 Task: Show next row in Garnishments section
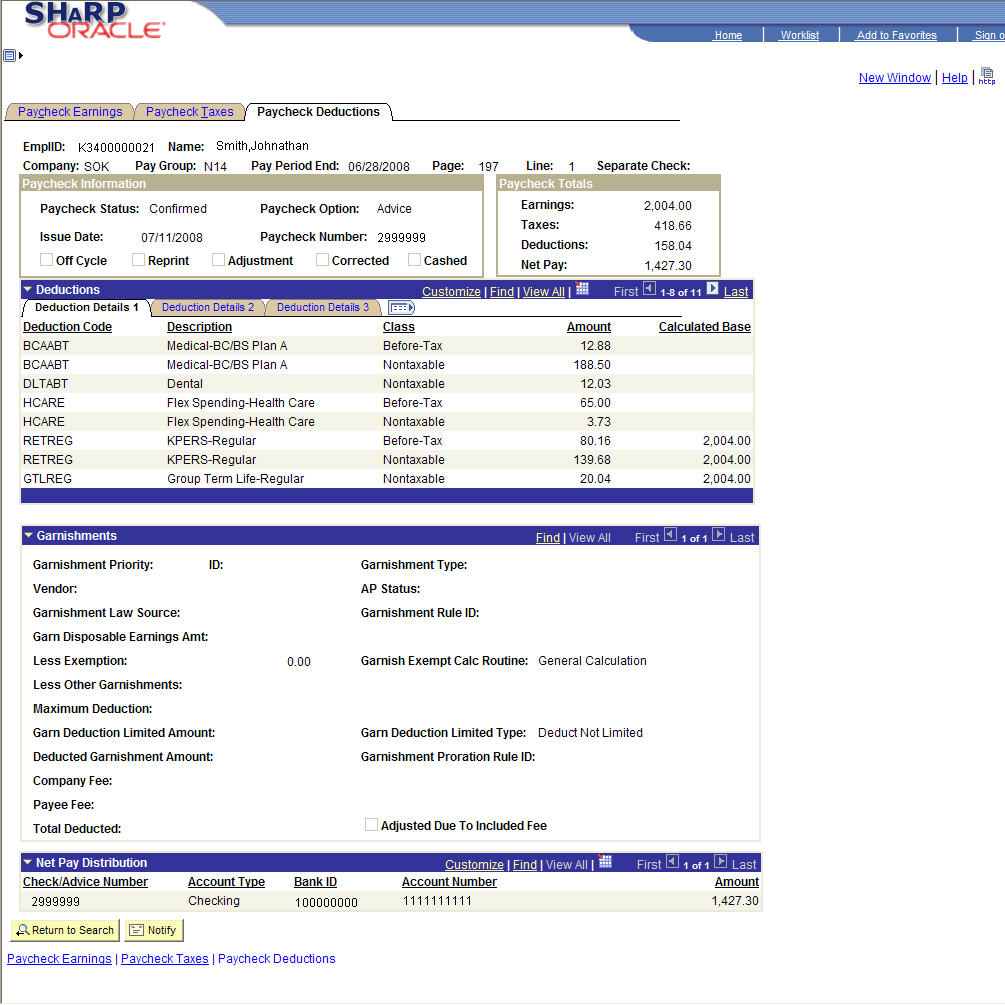pyautogui.click(x=720, y=536)
